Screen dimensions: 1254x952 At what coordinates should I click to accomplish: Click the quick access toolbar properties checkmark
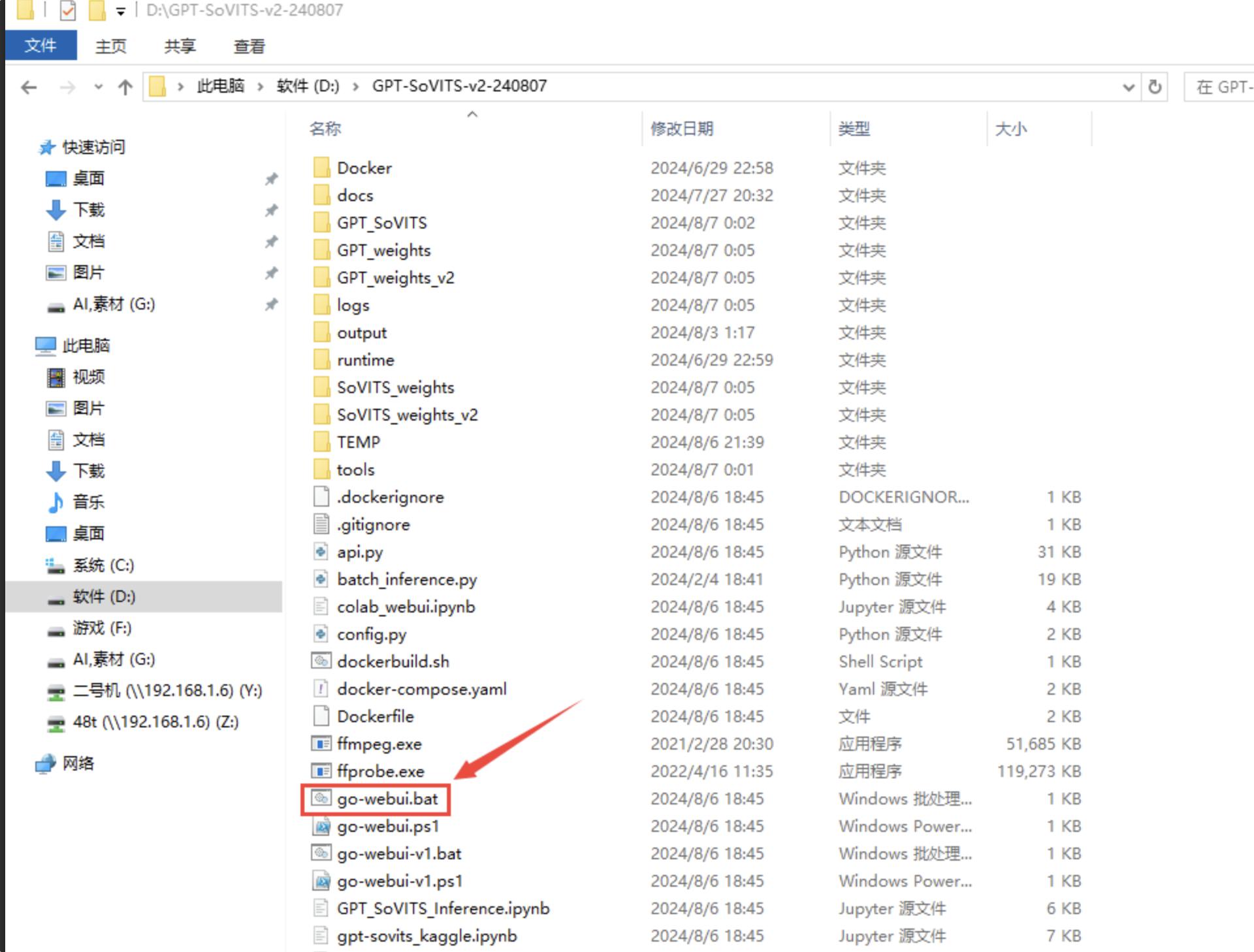point(68,10)
